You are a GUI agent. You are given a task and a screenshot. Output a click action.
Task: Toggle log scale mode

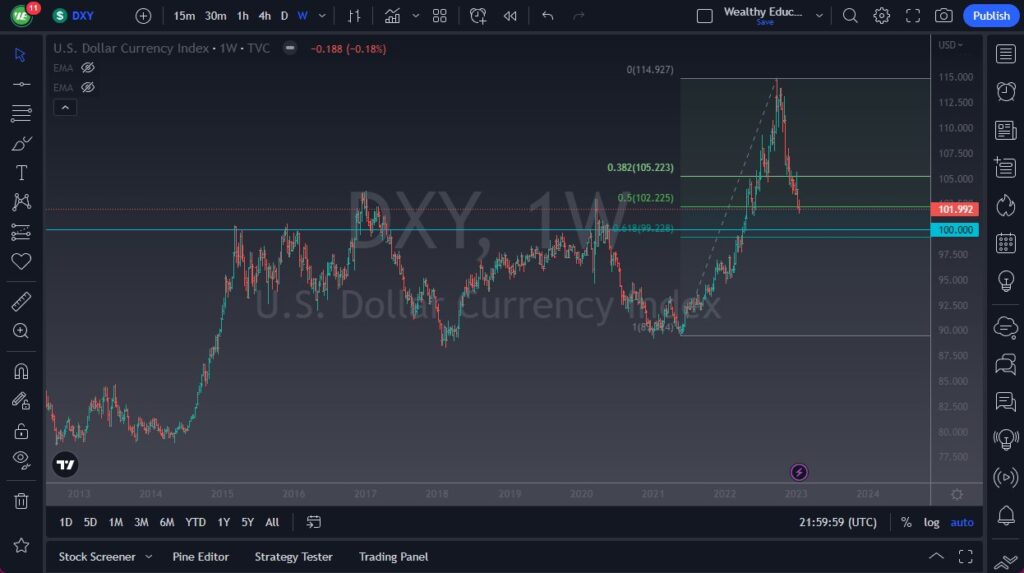pos(931,522)
